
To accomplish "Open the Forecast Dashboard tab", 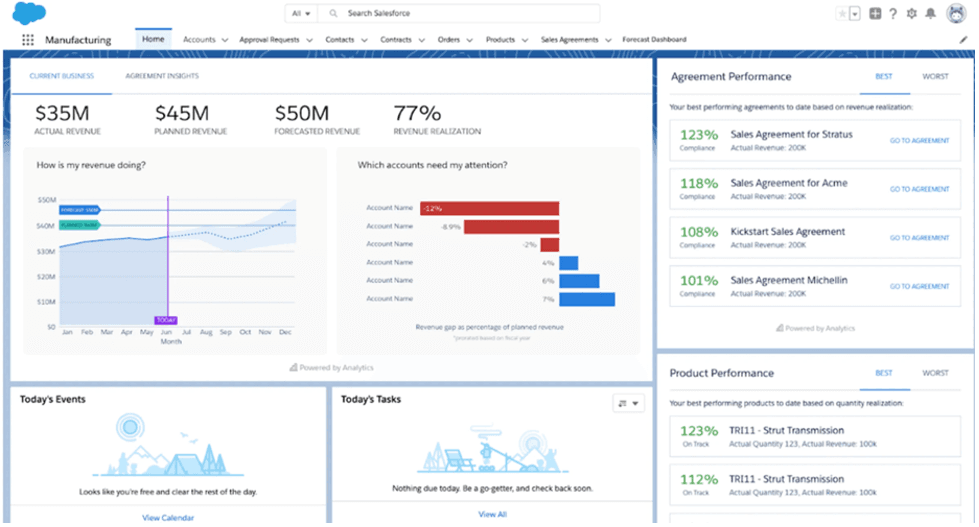I will tap(654, 40).
